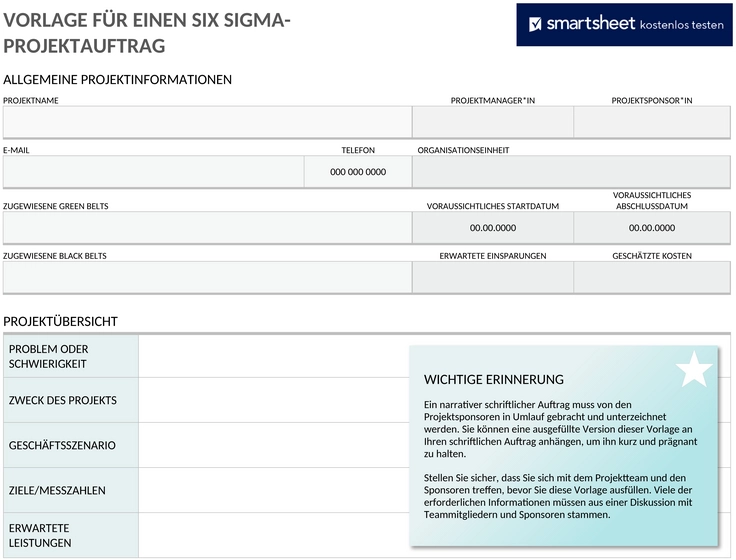Click the 'E-MAIL' field label
Viewport: 736px width, 560px height.
[x=16, y=150]
